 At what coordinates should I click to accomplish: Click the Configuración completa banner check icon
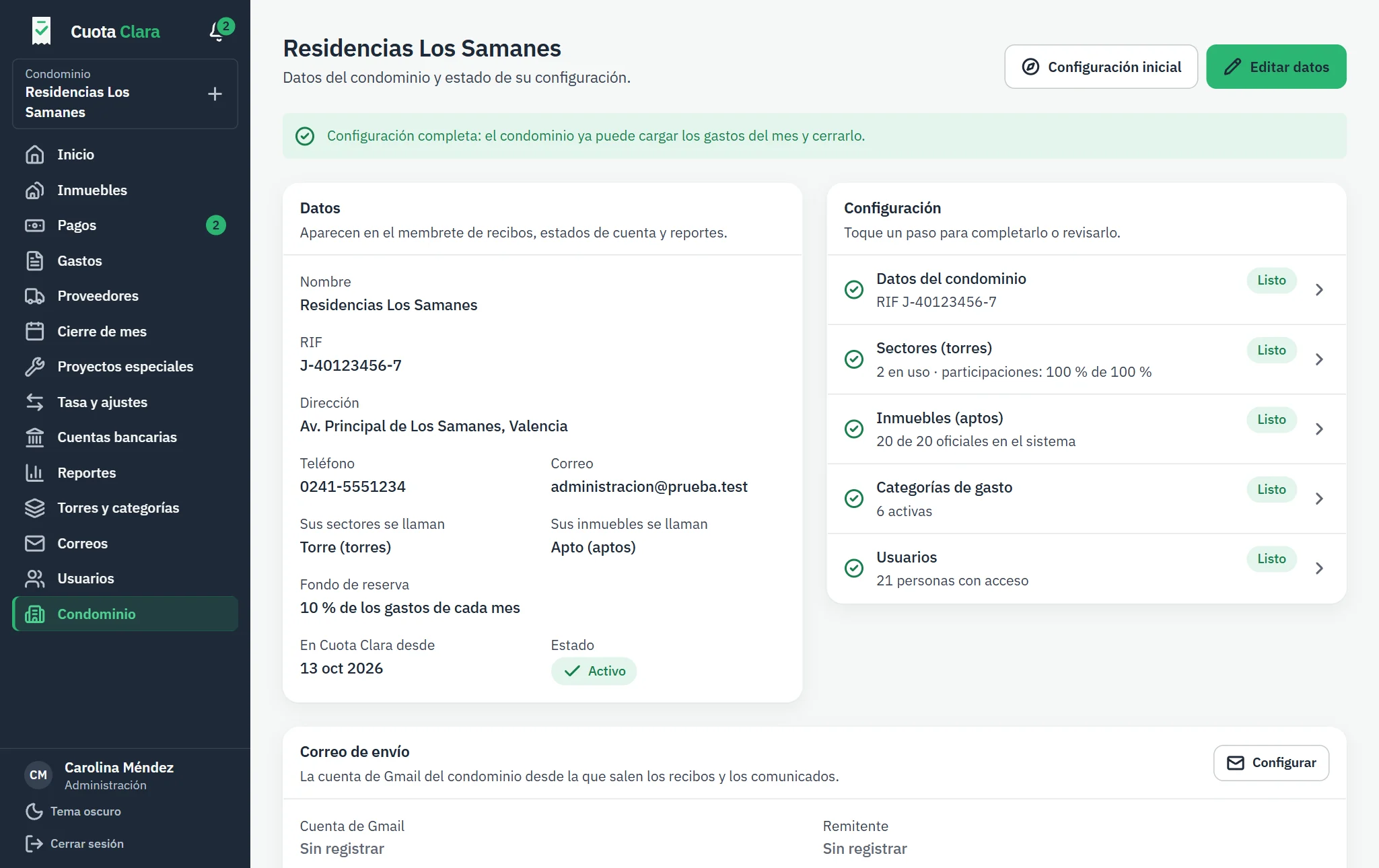click(x=305, y=136)
